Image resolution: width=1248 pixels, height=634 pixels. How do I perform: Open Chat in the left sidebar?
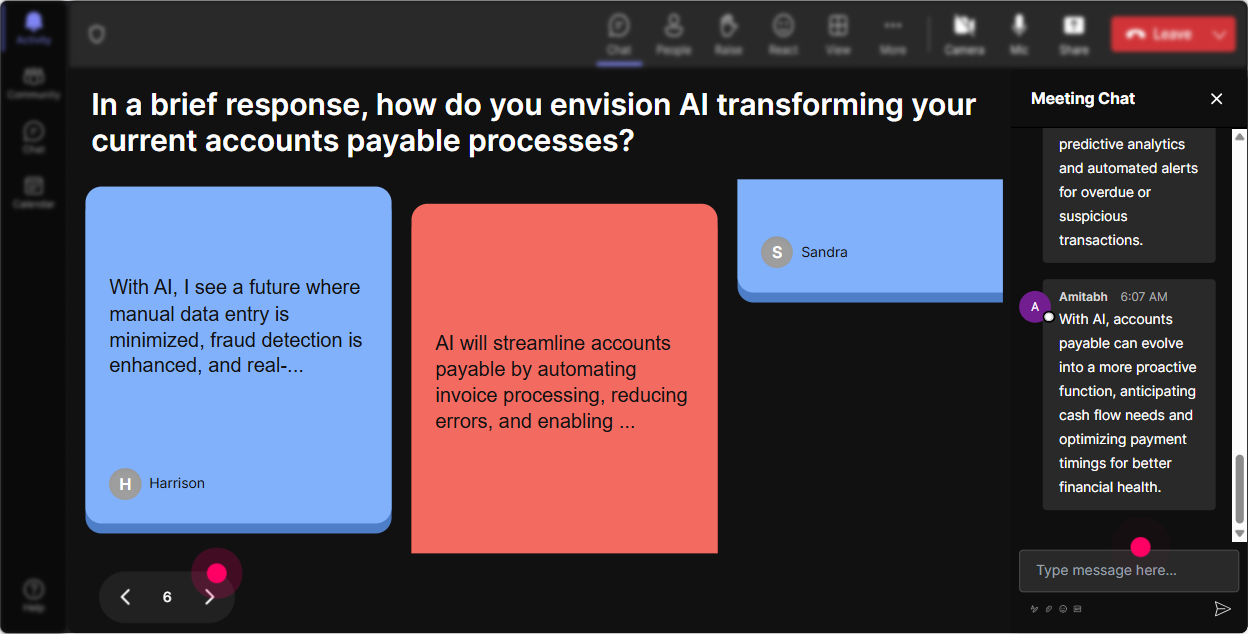[x=34, y=138]
